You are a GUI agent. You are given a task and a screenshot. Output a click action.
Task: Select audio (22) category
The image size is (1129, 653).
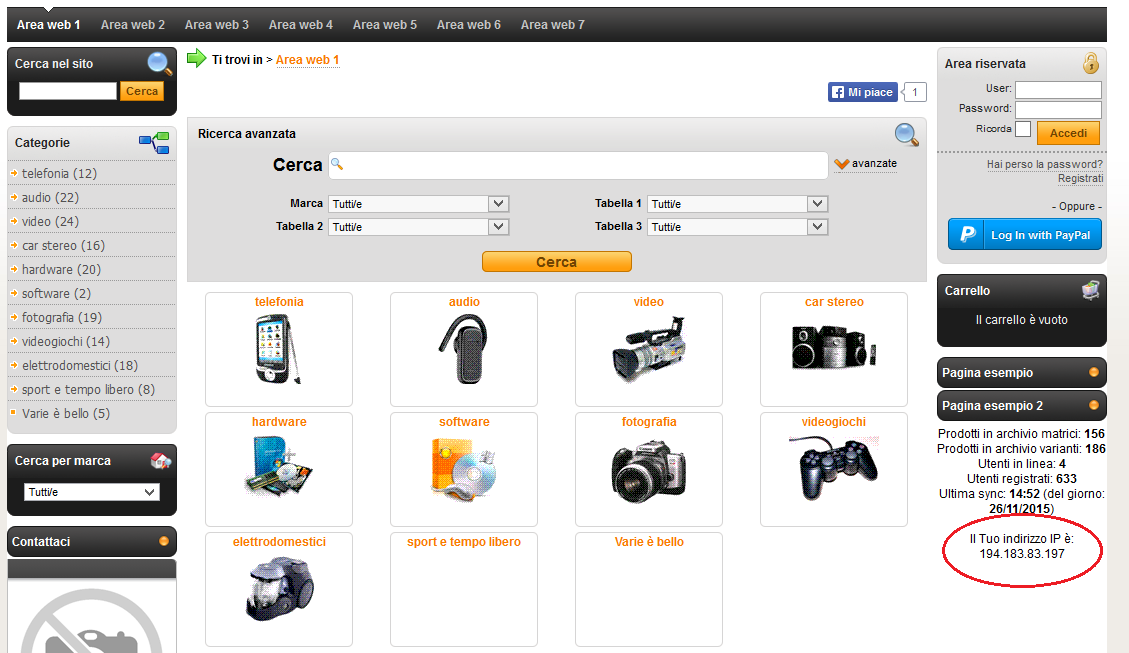pos(50,197)
